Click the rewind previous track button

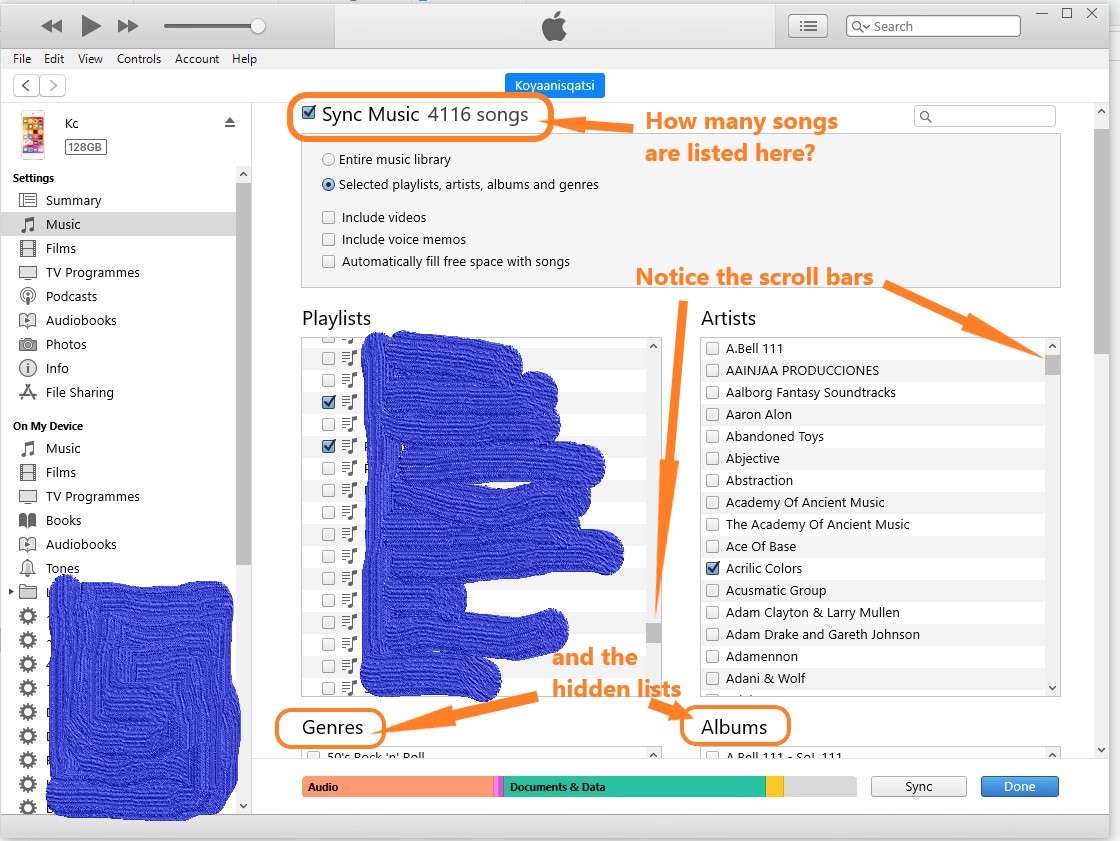(x=51, y=26)
